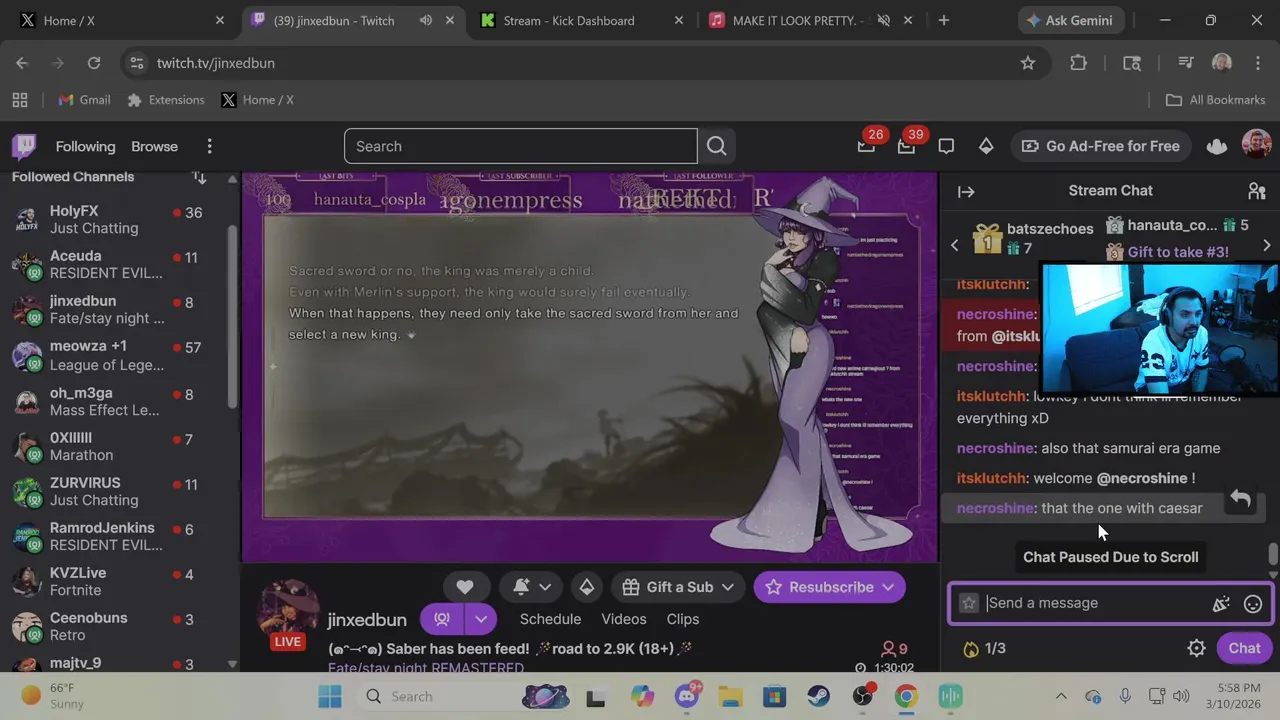1280x720 pixels.
Task: Show next gift leaderboard entry arrow
Action: tap(1267, 246)
